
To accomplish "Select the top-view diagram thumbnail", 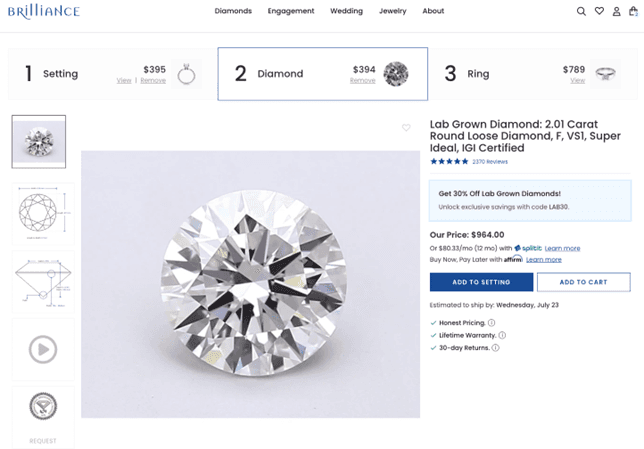I will pos(43,214).
